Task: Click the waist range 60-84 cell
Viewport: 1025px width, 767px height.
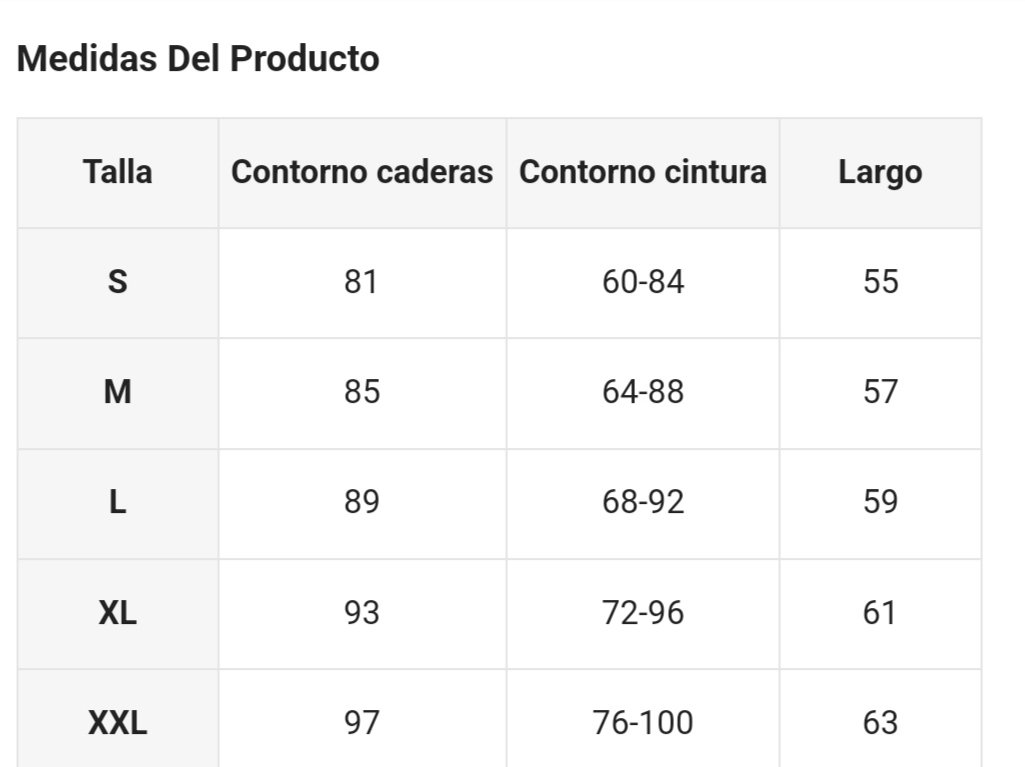Action: coord(643,282)
